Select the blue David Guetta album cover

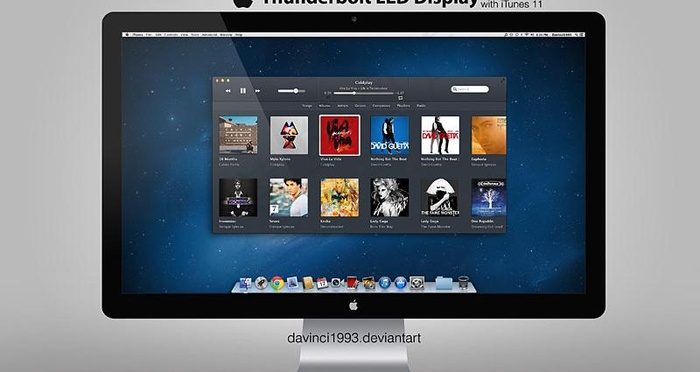click(390, 135)
